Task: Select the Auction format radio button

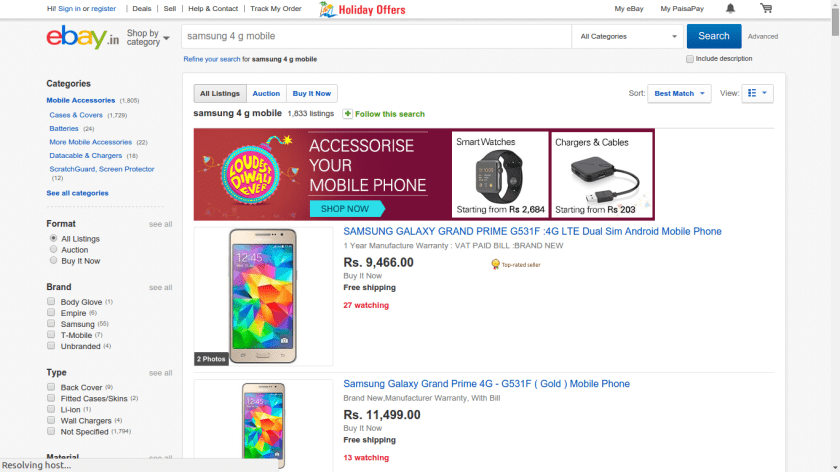Action: pos(53,250)
